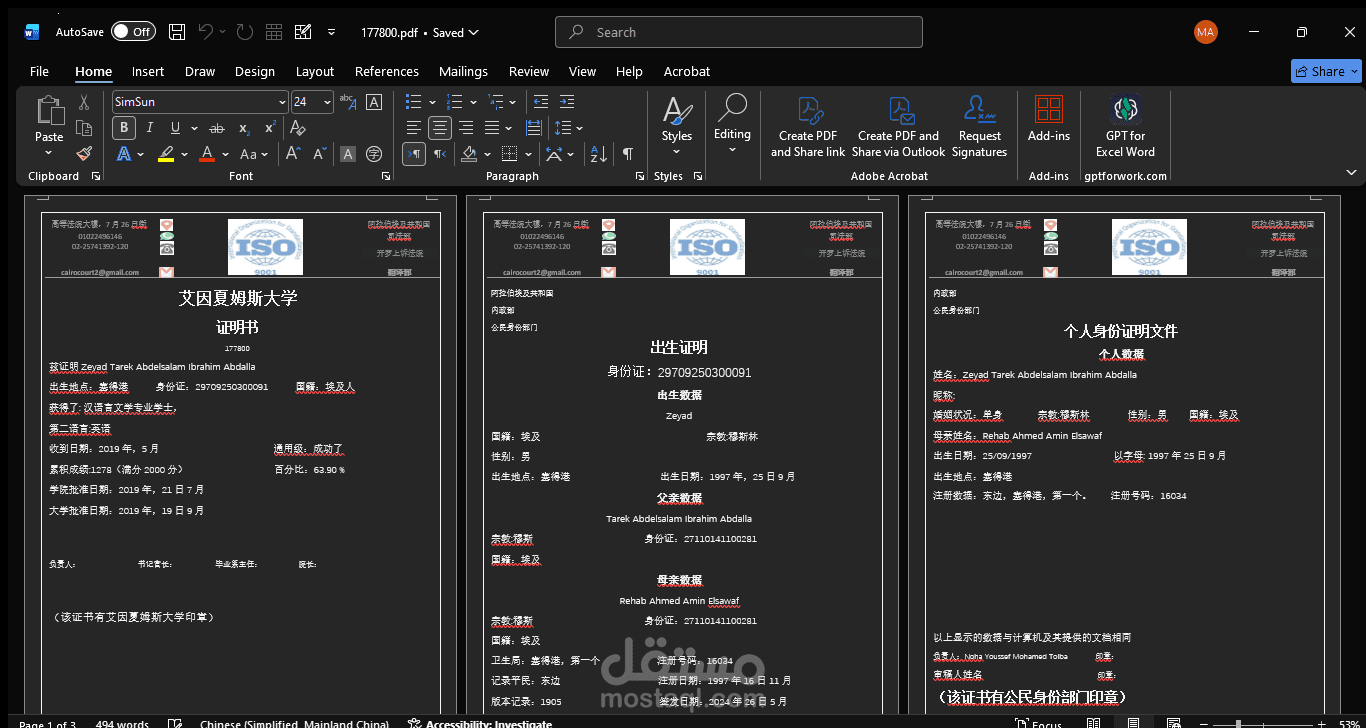
Task: Click the zoom slider in status bar
Action: click(1262, 723)
